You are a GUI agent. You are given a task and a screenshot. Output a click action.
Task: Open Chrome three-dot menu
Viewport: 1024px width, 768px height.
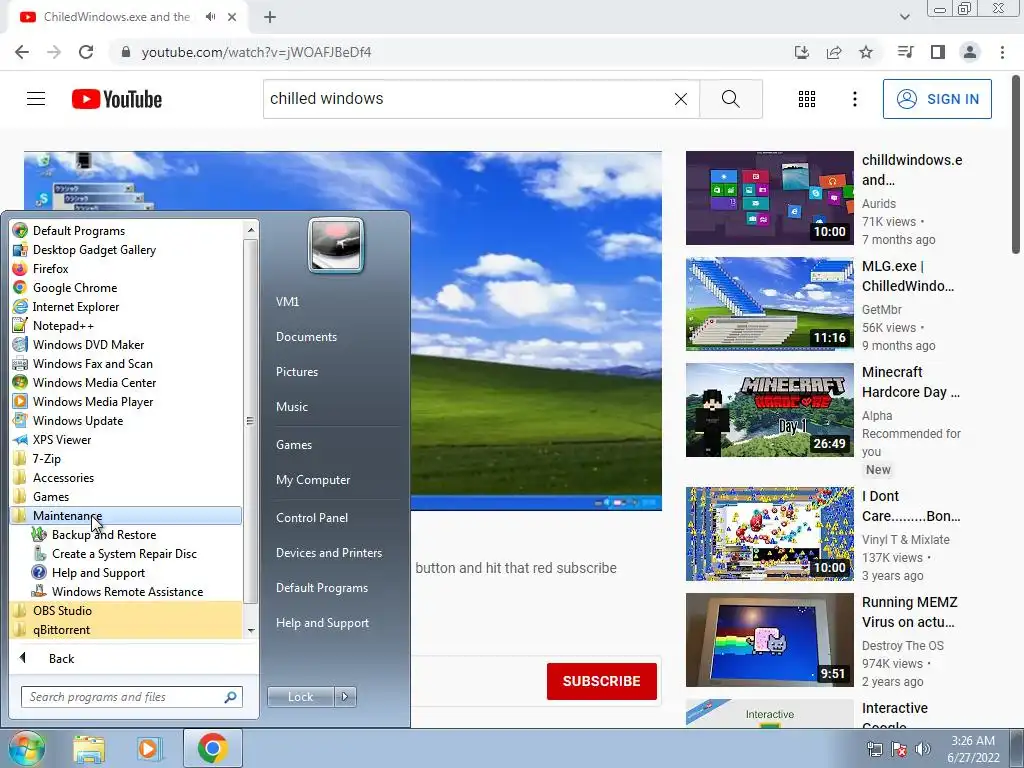[x=1002, y=52]
